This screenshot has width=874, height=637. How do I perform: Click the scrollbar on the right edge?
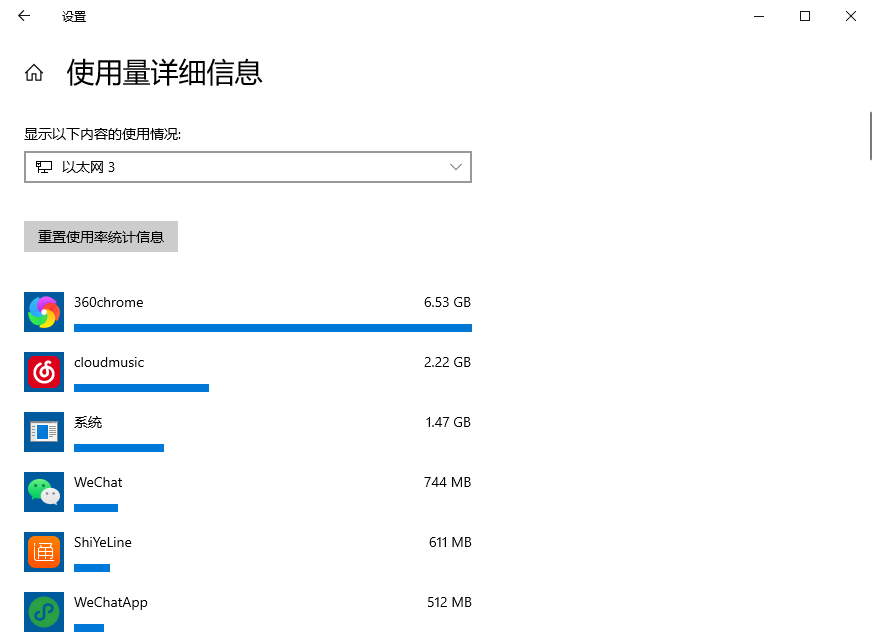click(869, 135)
